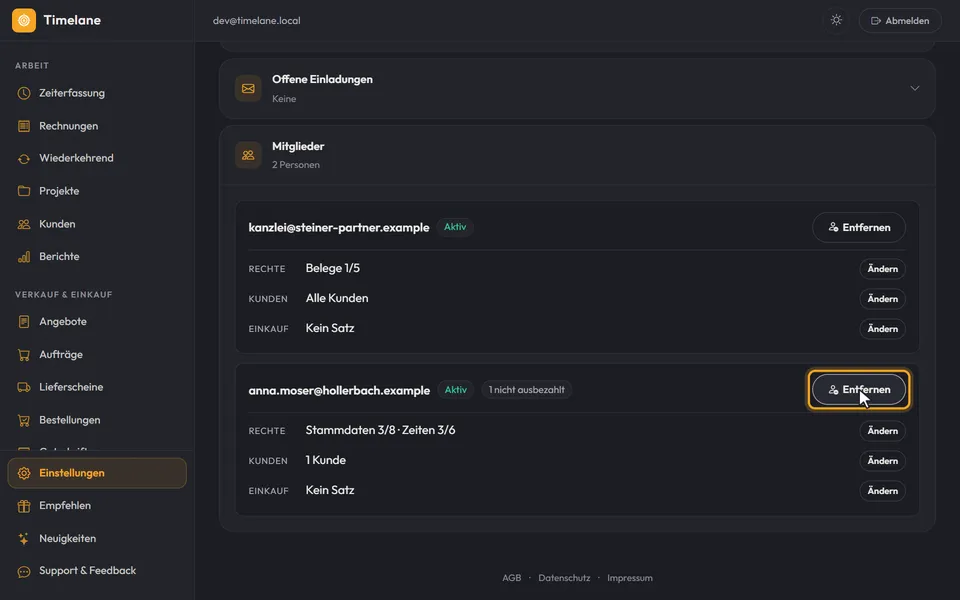960x600 pixels.
Task: Click the Mitglieder group icon
Action: [x=248, y=155]
